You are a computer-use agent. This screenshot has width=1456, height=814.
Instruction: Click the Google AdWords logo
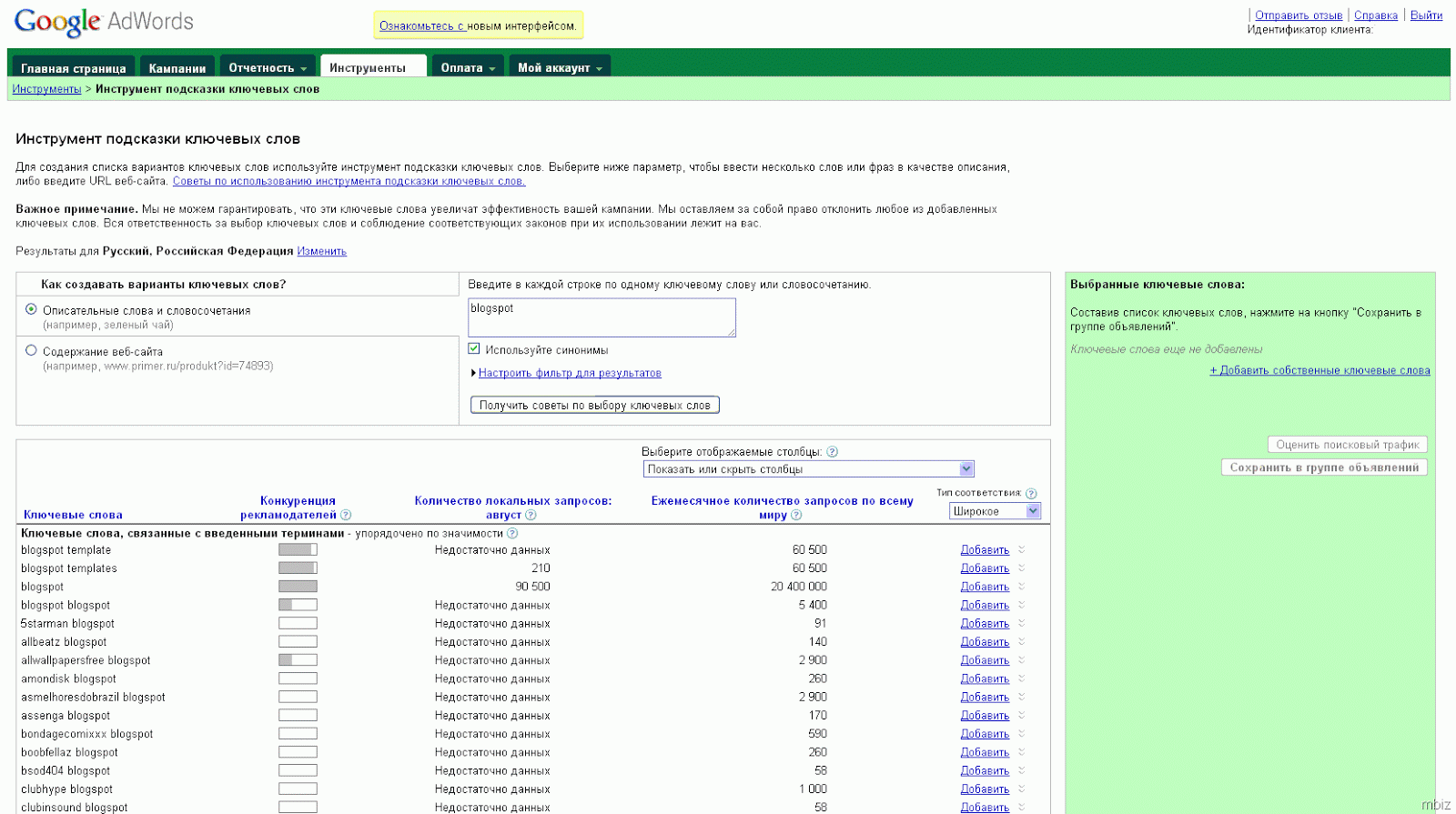click(x=104, y=22)
